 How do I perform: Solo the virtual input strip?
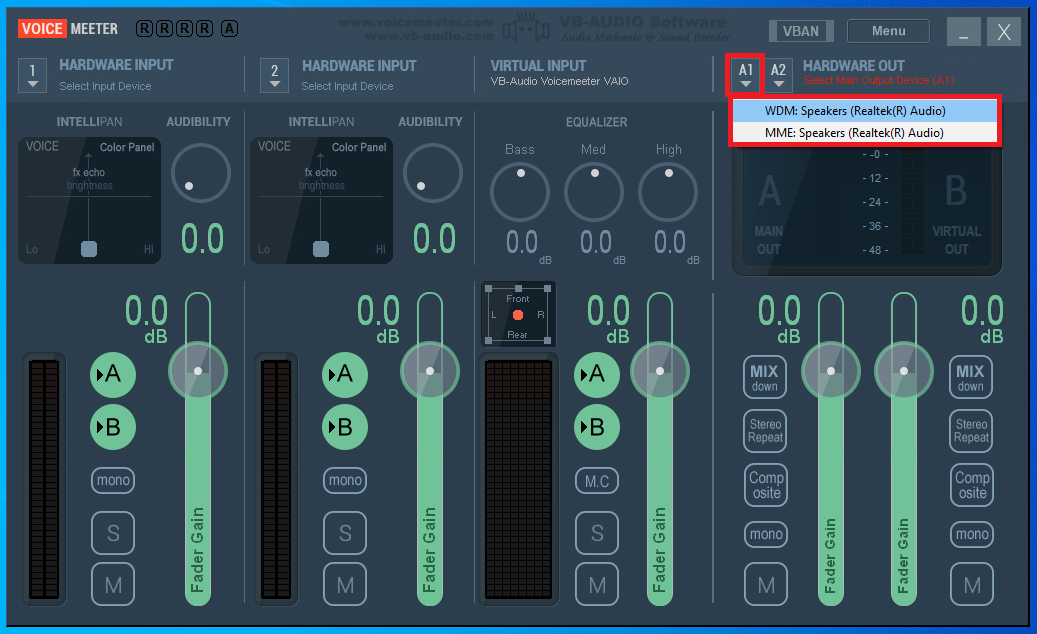(597, 533)
